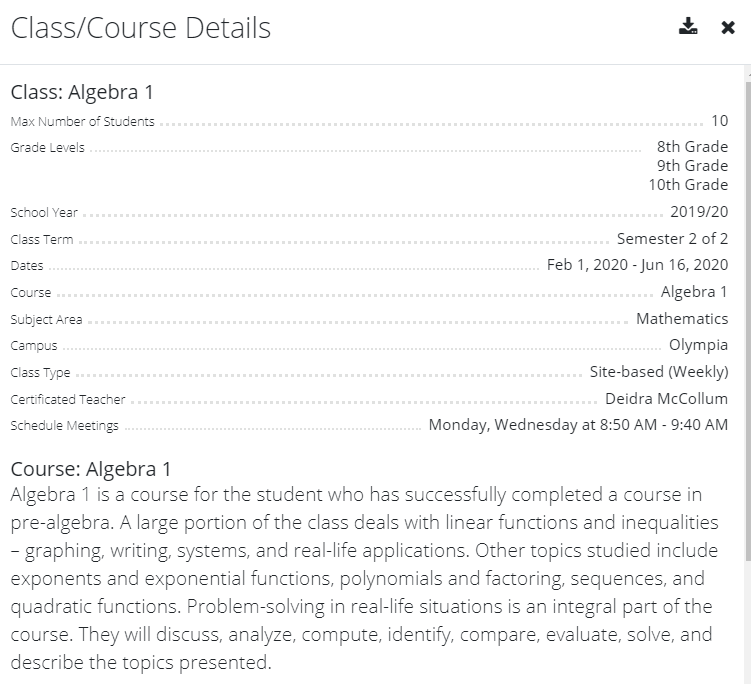
Task: Click the Monday, Wednesday schedule meeting time
Action: 578,425
